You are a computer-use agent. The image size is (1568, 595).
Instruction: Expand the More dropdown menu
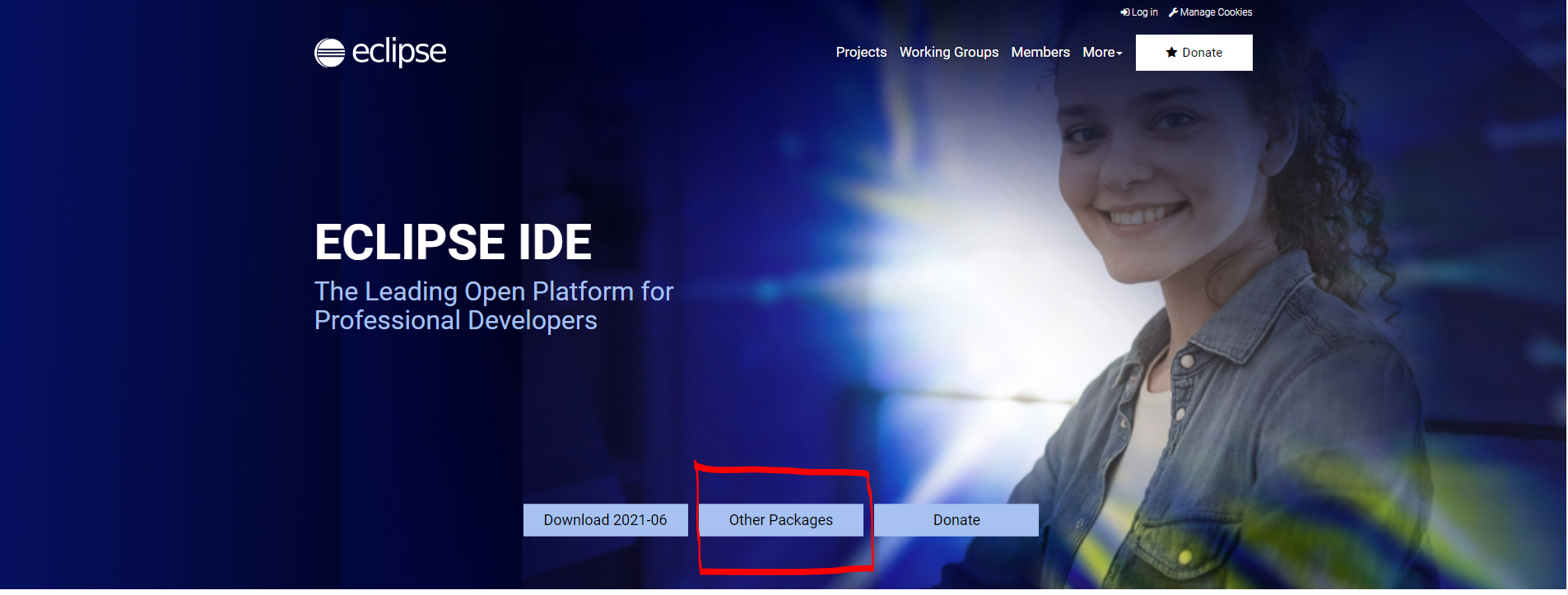(x=1102, y=52)
